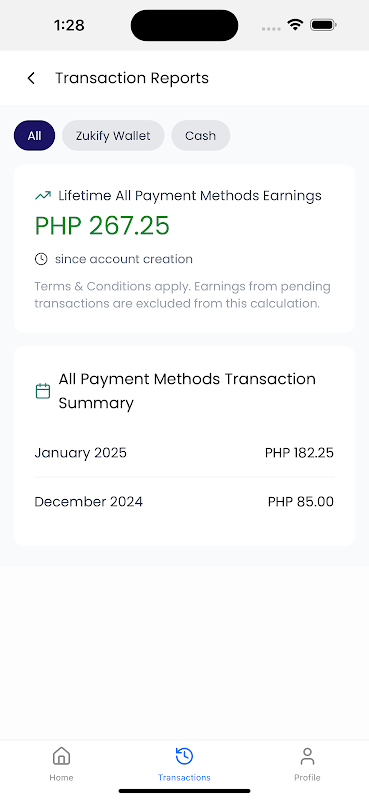This screenshot has height=800, width=369.
Task: Click the PHP 267.25 lifetime earnings amount
Action: pyautogui.click(x=102, y=226)
